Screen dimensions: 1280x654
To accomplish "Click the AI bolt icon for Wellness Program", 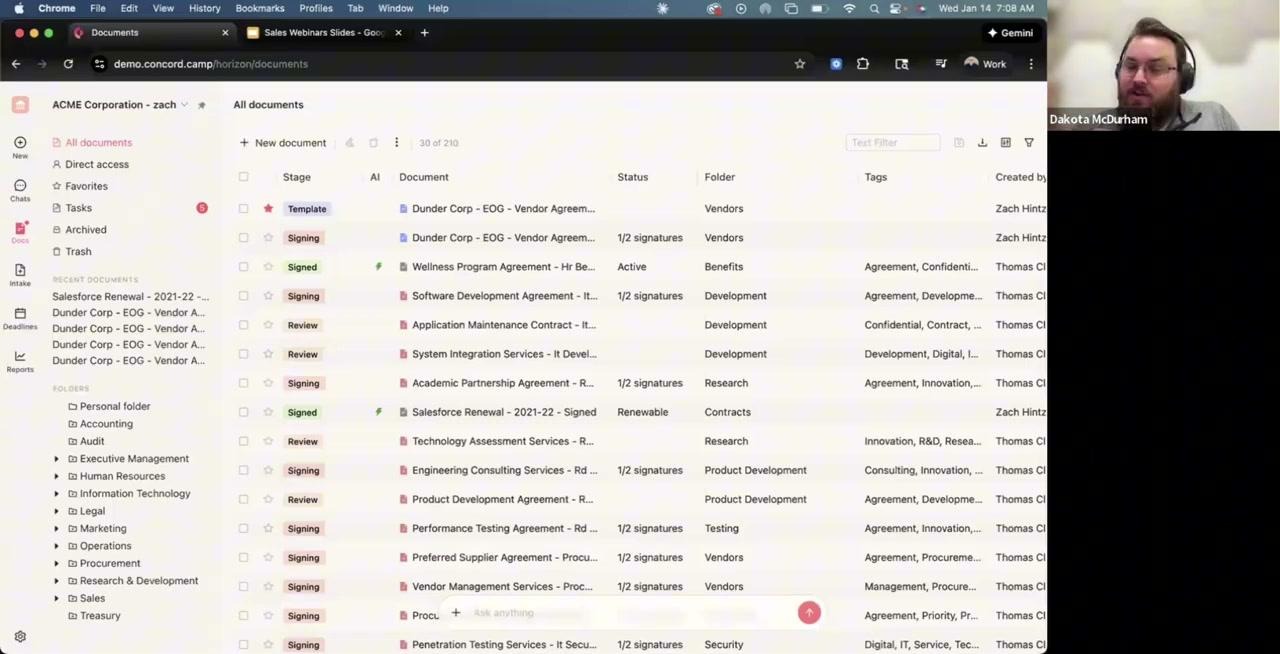I will coord(378,267).
